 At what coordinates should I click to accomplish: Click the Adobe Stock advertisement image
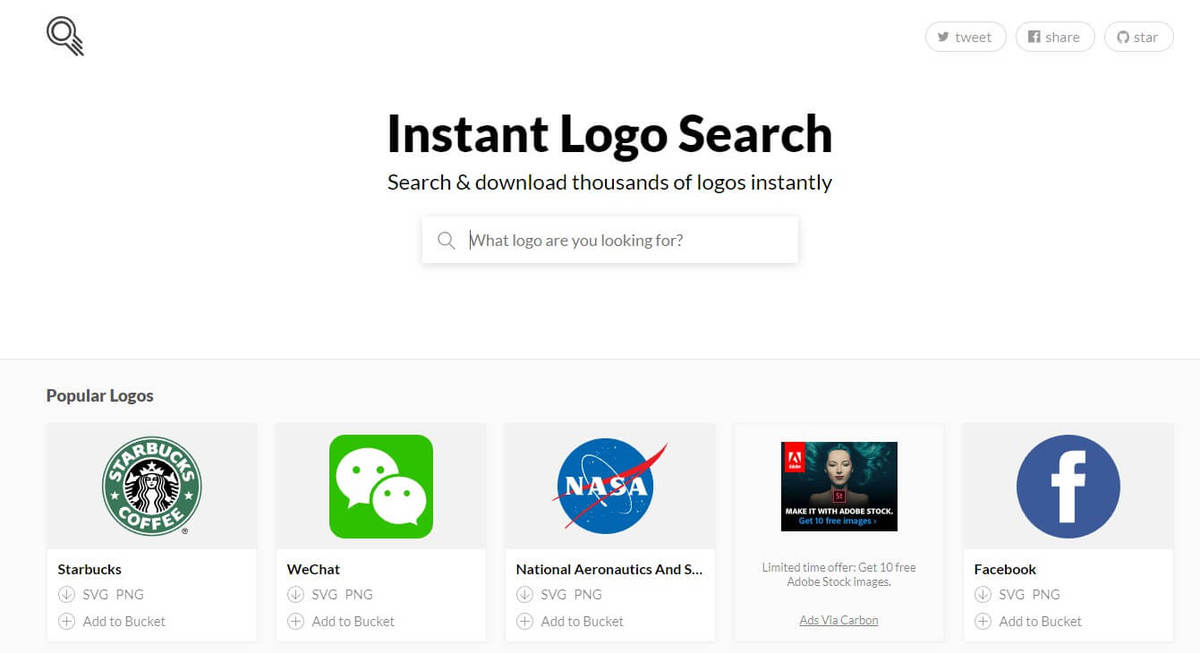pyautogui.click(x=838, y=487)
